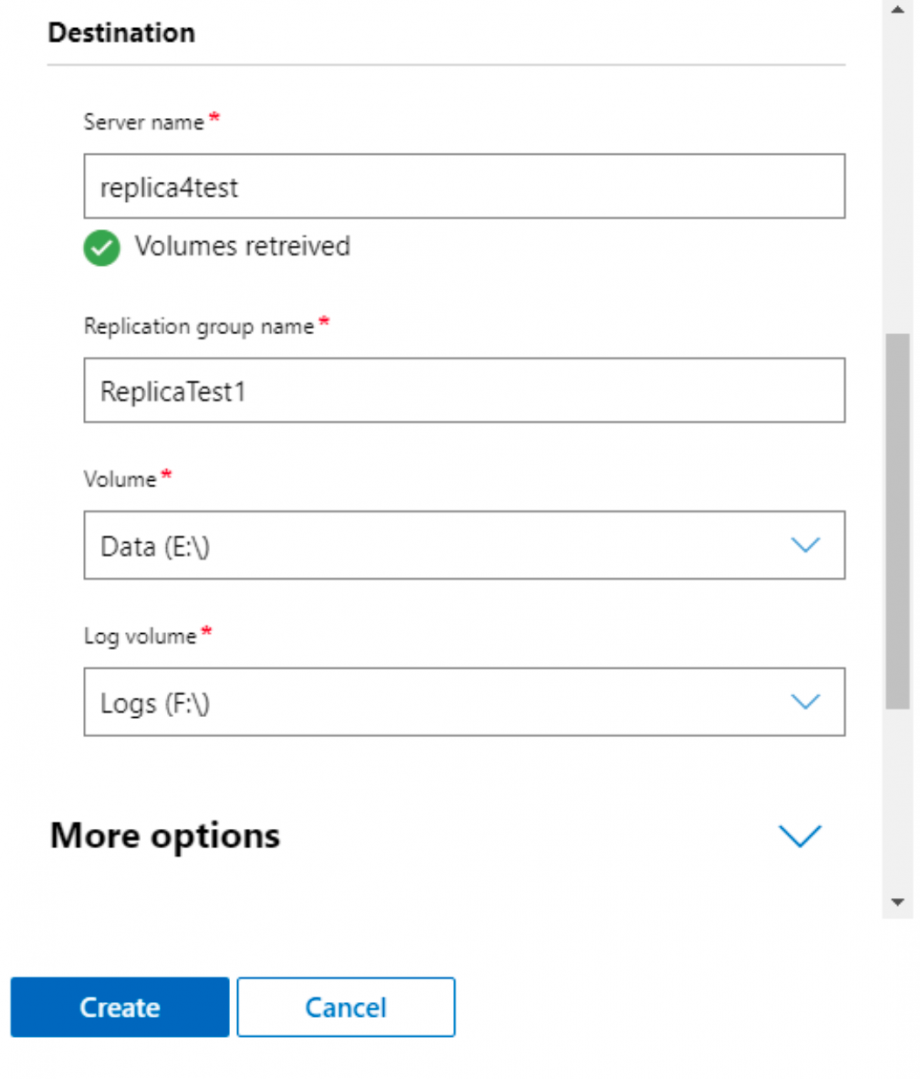The image size is (920, 1079).
Task: Open the Log volume dropdown showing Logs (F:\)
Action: pos(463,702)
